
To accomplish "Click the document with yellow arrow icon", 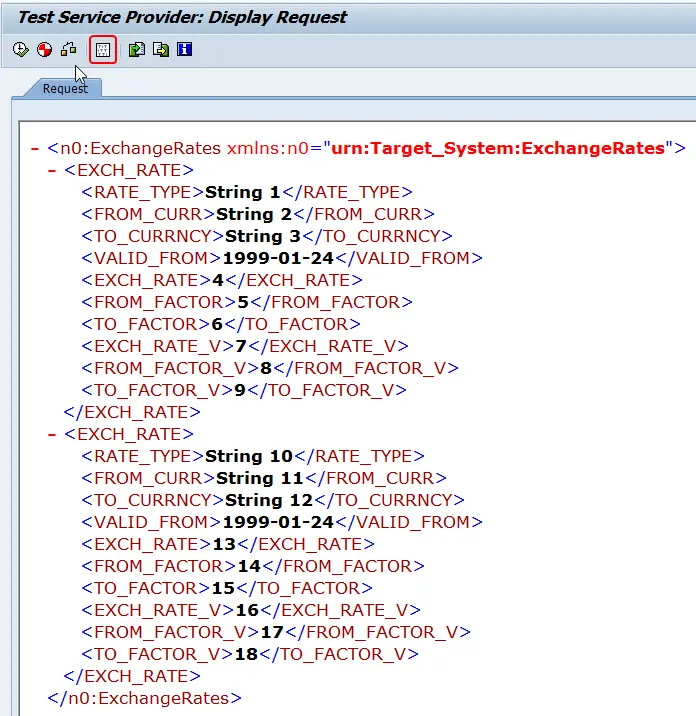I will click(161, 49).
